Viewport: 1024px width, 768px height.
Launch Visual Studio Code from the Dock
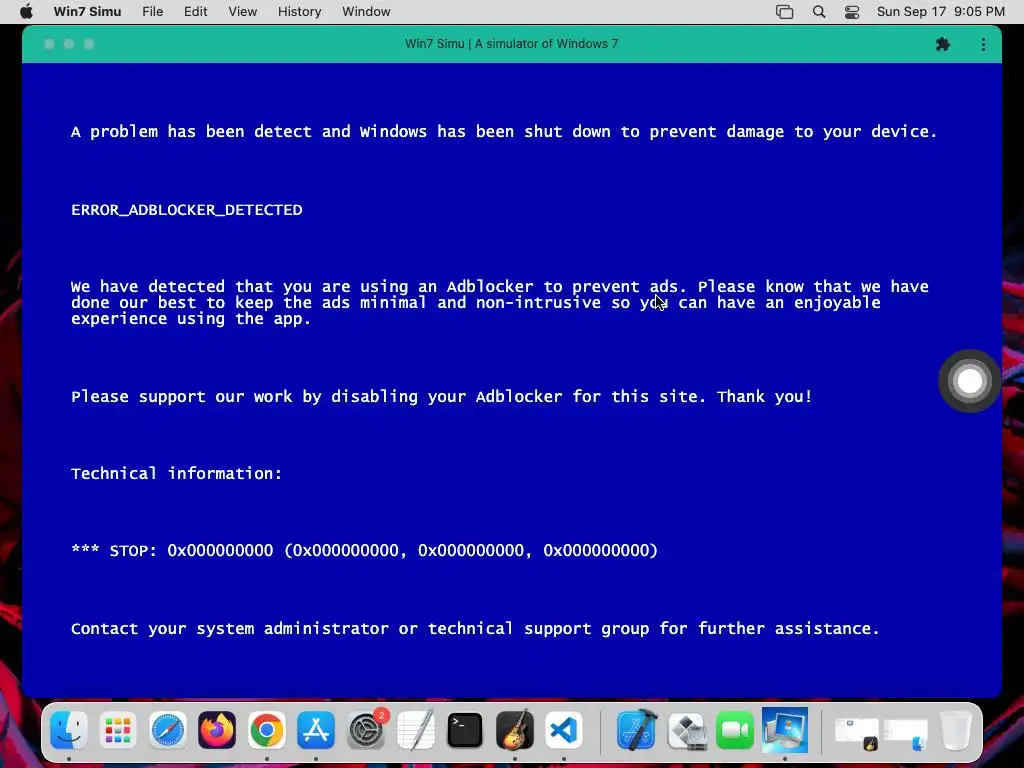(x=564, y=729)
